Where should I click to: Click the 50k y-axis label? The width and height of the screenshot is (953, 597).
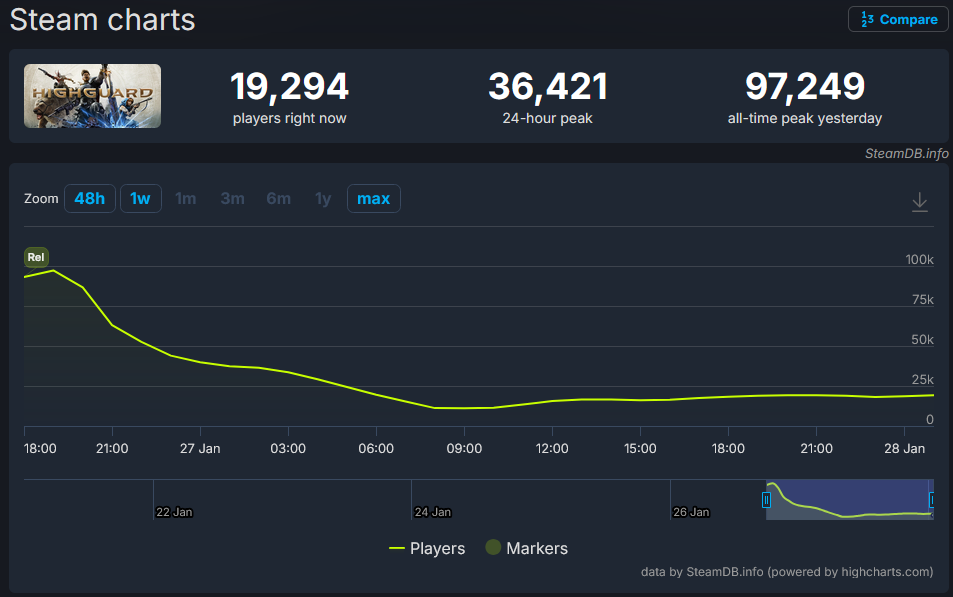922,340
